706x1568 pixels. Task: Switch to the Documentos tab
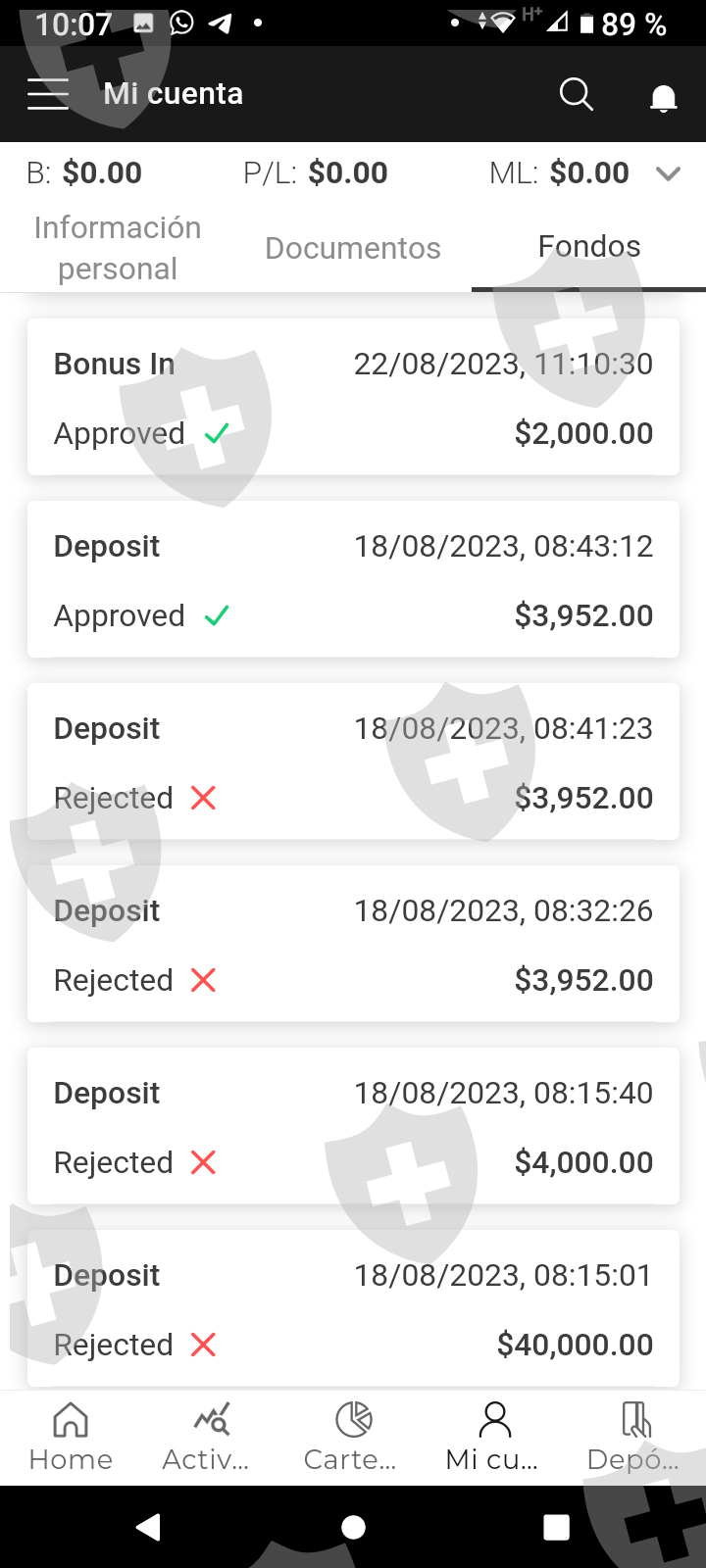point(353,248)
